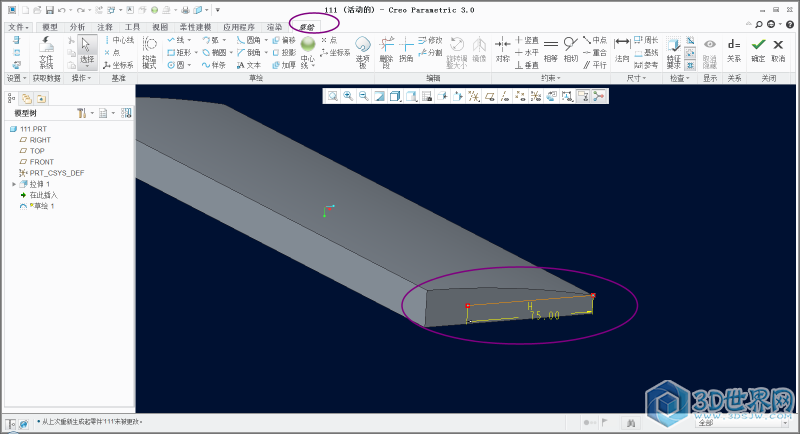Select the 线 (Line) sketch tool
Image resolution: width=800 pixels, height=434 pixels.
pos(176,40)
